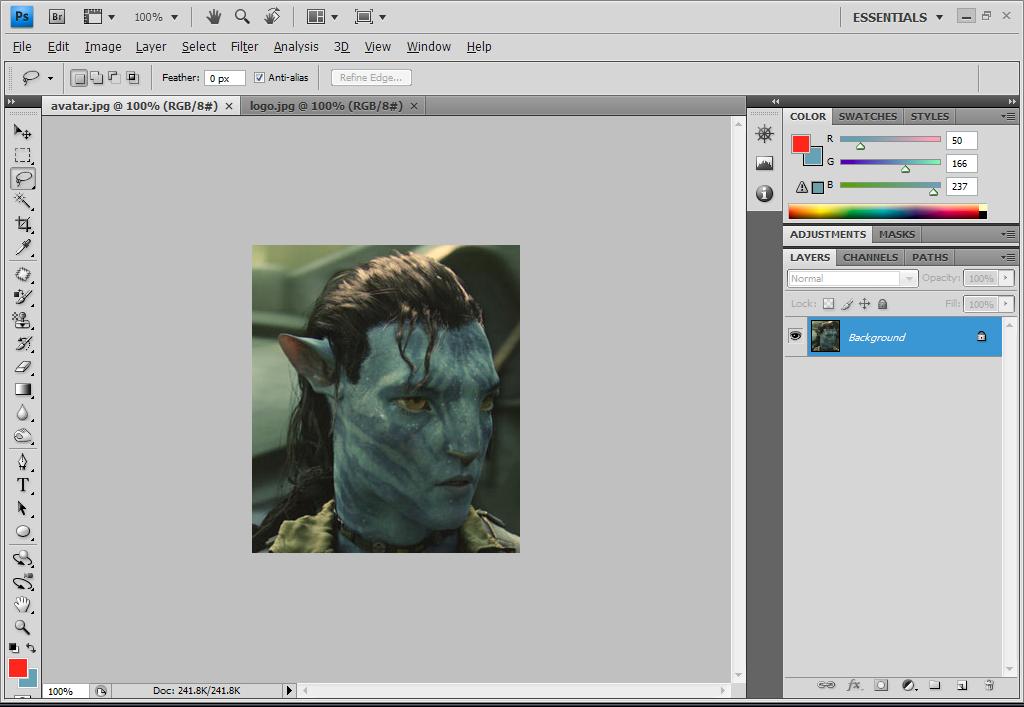
Task: Switch to the logo.jpg document tab
Action: coord(326,106)
